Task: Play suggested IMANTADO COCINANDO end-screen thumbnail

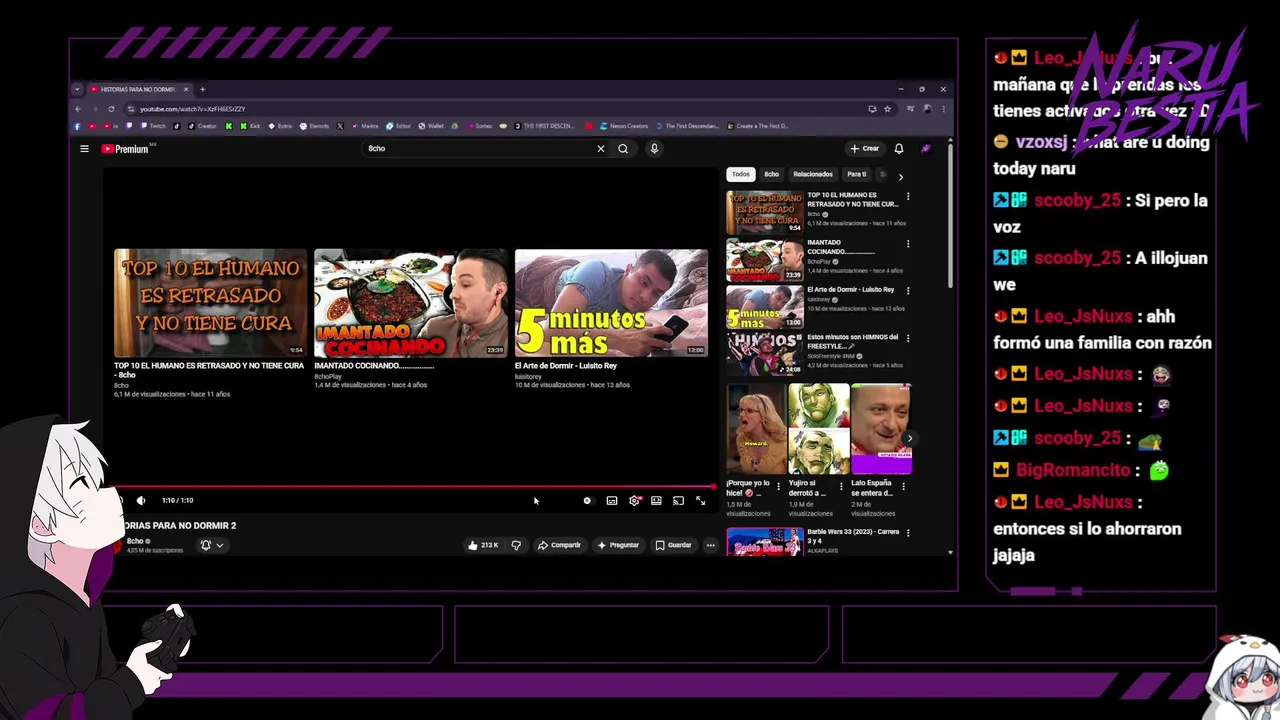Action: click(x=411, y=303)
